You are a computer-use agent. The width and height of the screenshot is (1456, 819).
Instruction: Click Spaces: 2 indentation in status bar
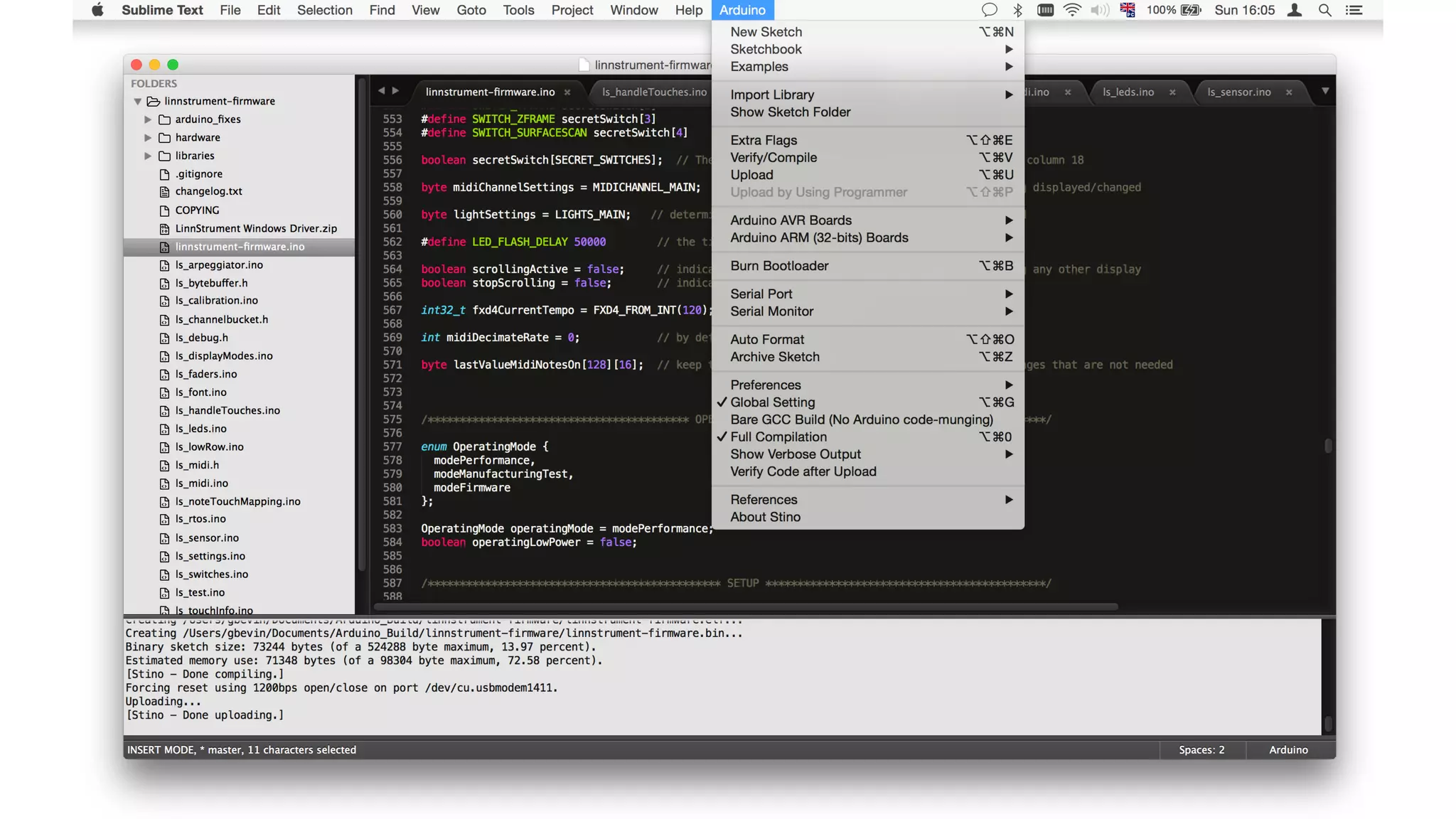click(1201, 750)
